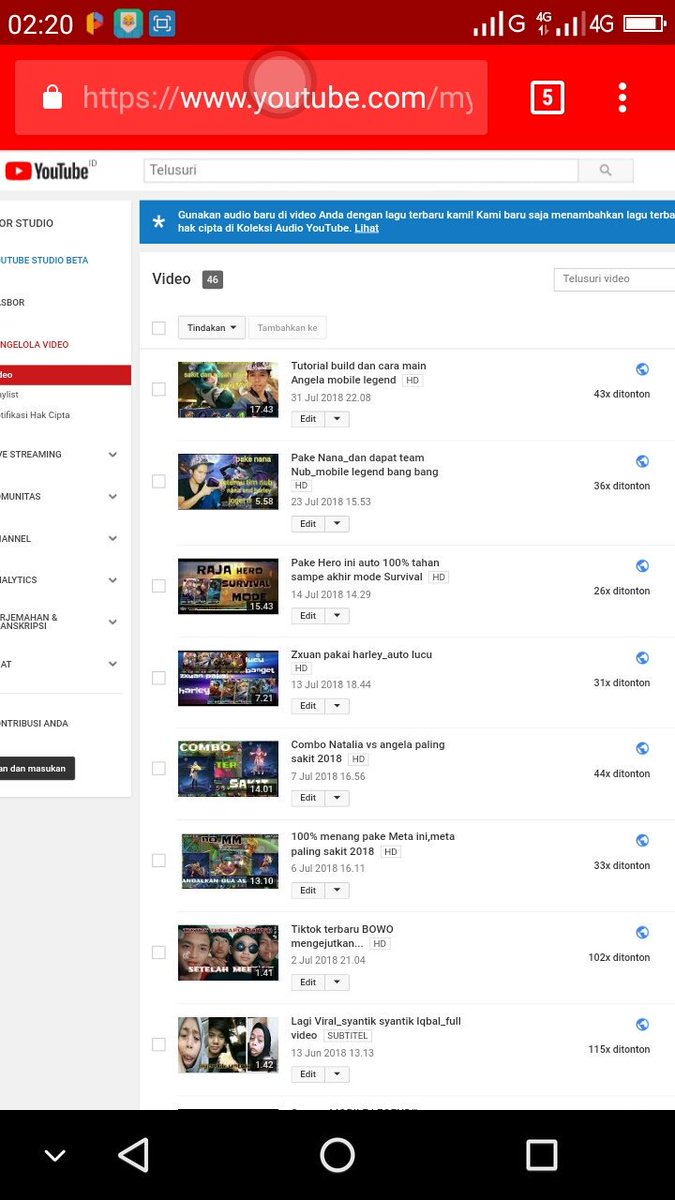675x1200 pixels.
Task: Tap the Android home circle button
Action: (337, 1155)
